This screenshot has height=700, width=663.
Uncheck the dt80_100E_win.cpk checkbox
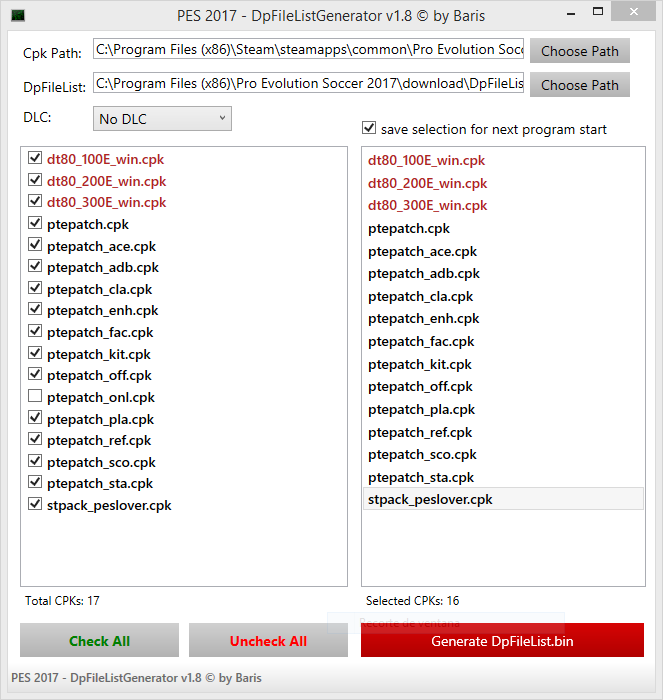click(x=35, y=158)
